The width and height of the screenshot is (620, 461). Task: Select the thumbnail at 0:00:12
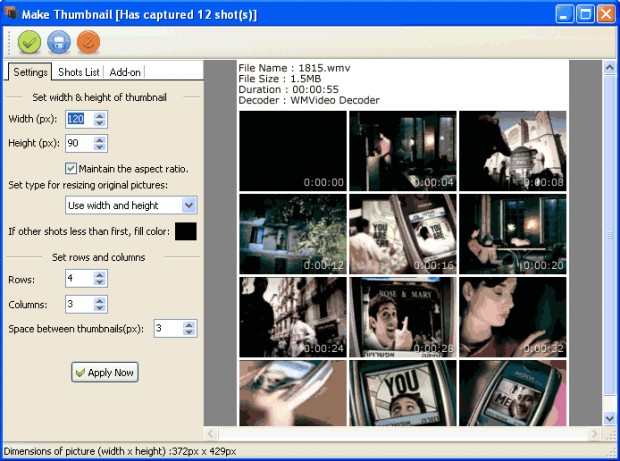point(293,234)
